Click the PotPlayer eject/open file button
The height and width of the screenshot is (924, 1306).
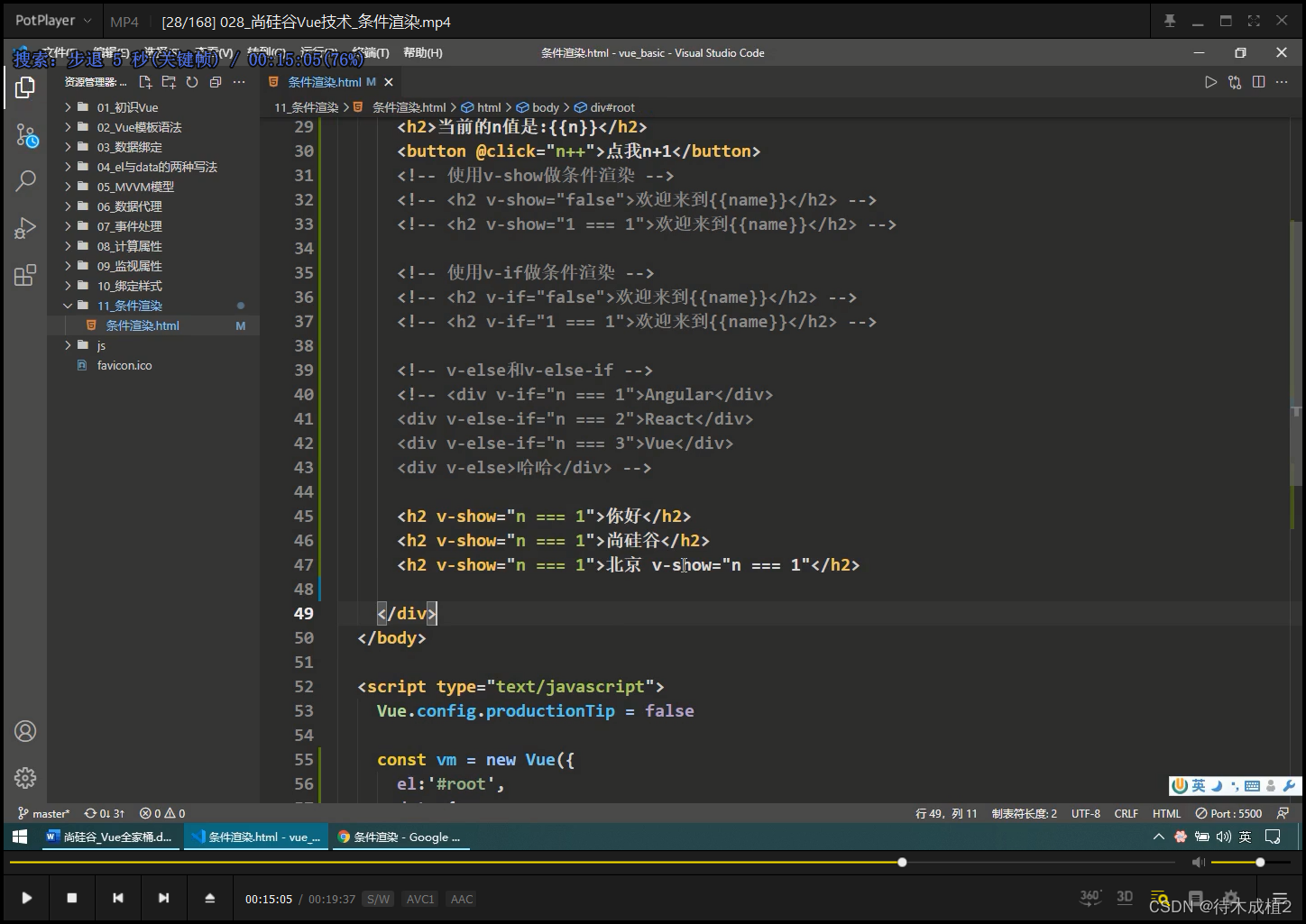point(209,898)
